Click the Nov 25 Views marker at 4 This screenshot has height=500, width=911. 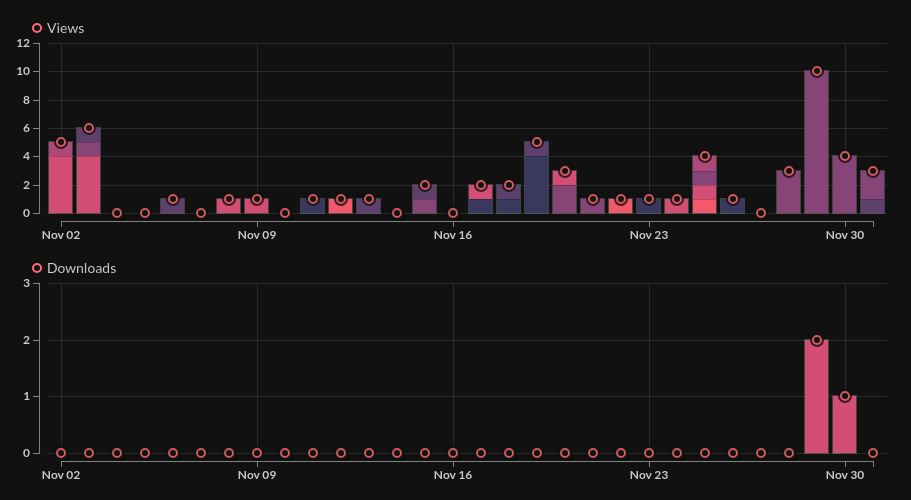(x=705, y=156)
